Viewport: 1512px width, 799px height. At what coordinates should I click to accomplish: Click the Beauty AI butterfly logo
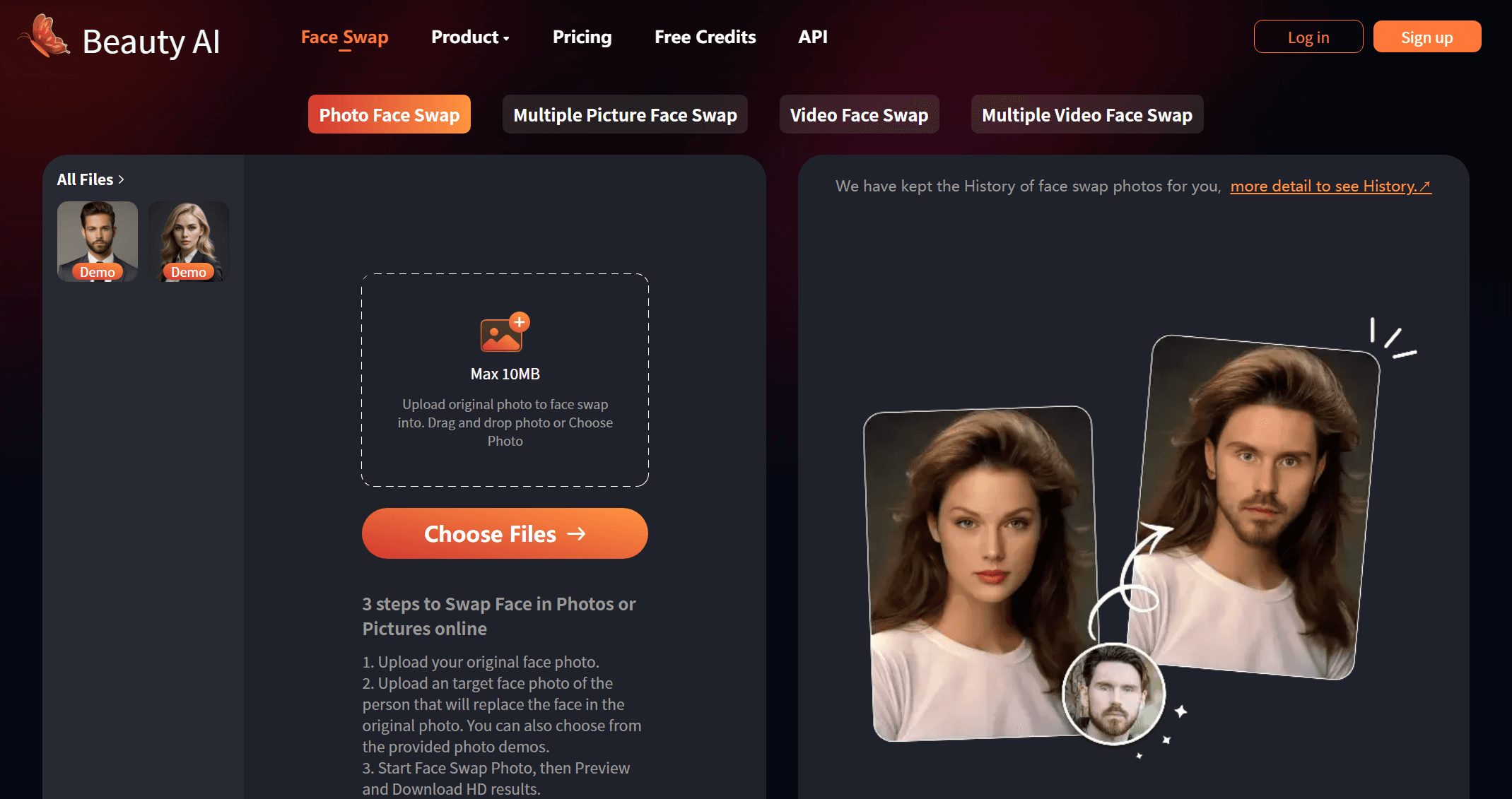coord(44,37)
